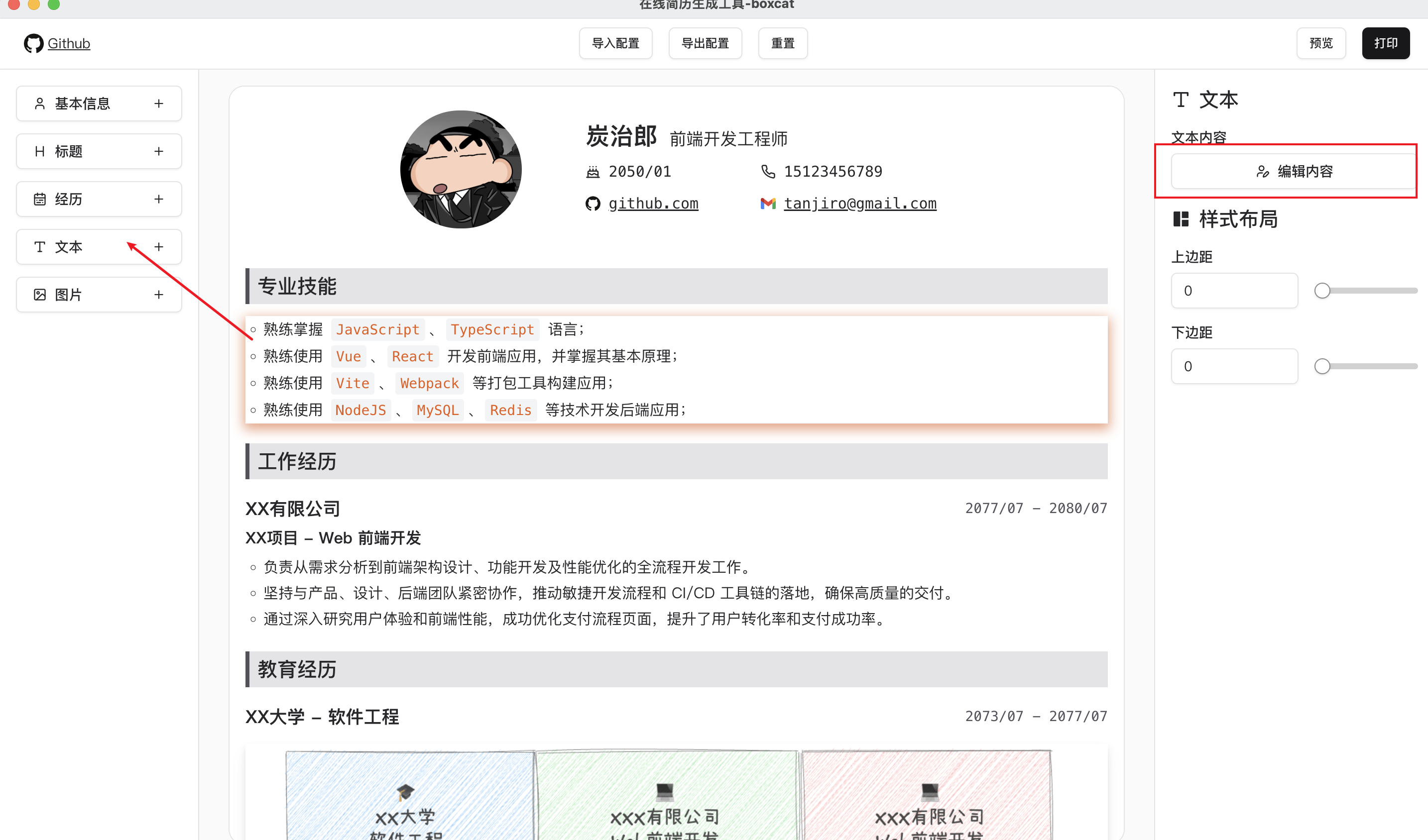The height and width of the screenshot is (840, 1428).
Task: Select the 基本信息 sidebar label
Action: 82,103
